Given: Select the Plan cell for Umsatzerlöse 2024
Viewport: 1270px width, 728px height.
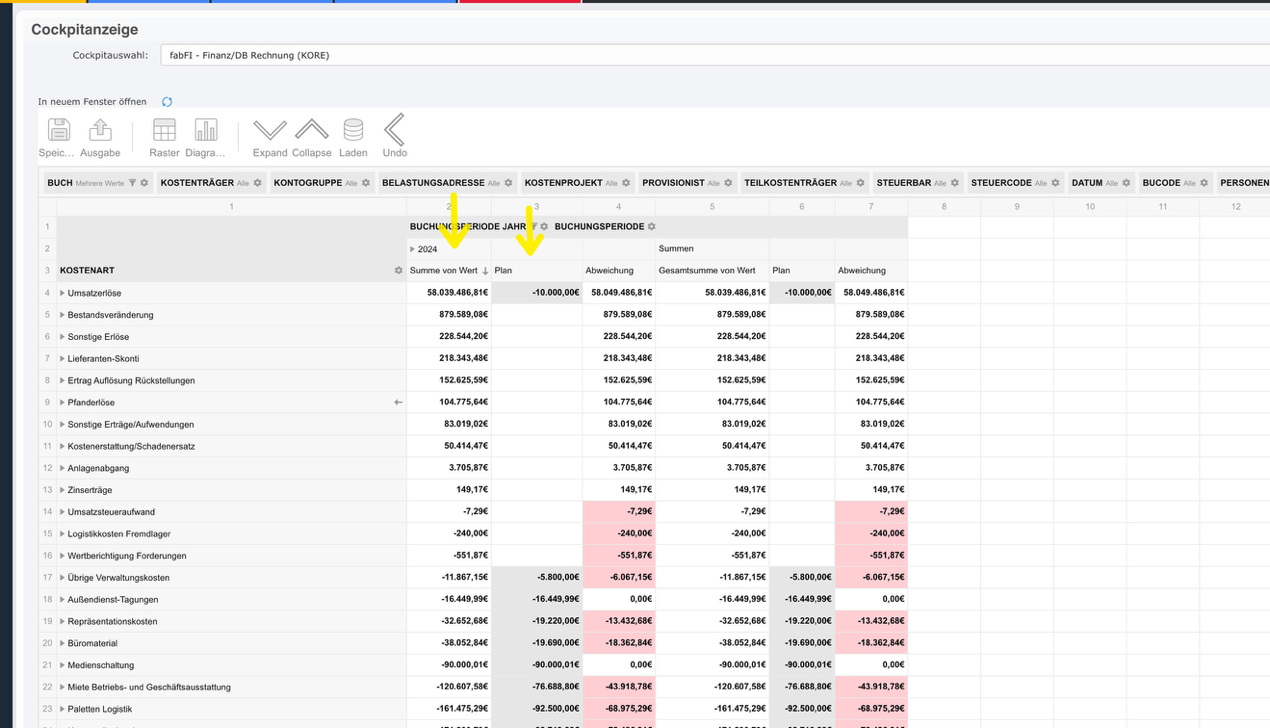Looking at the screenshot, I should [x=537, y=293].
